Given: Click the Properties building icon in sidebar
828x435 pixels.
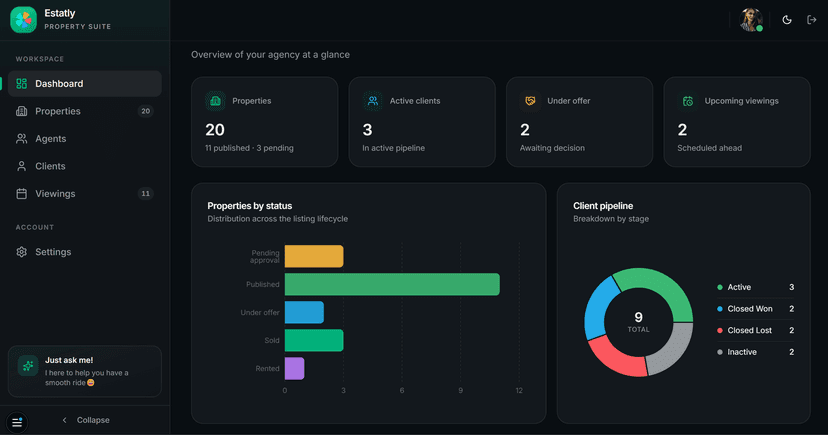Looking at the screenshot, I should [22, 111].
